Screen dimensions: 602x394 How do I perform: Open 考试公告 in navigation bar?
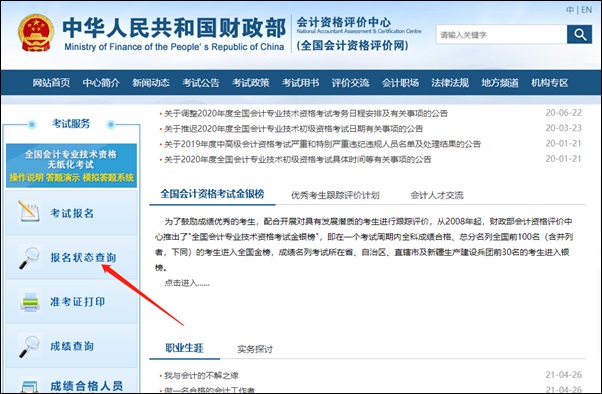[x=201, y=83]
